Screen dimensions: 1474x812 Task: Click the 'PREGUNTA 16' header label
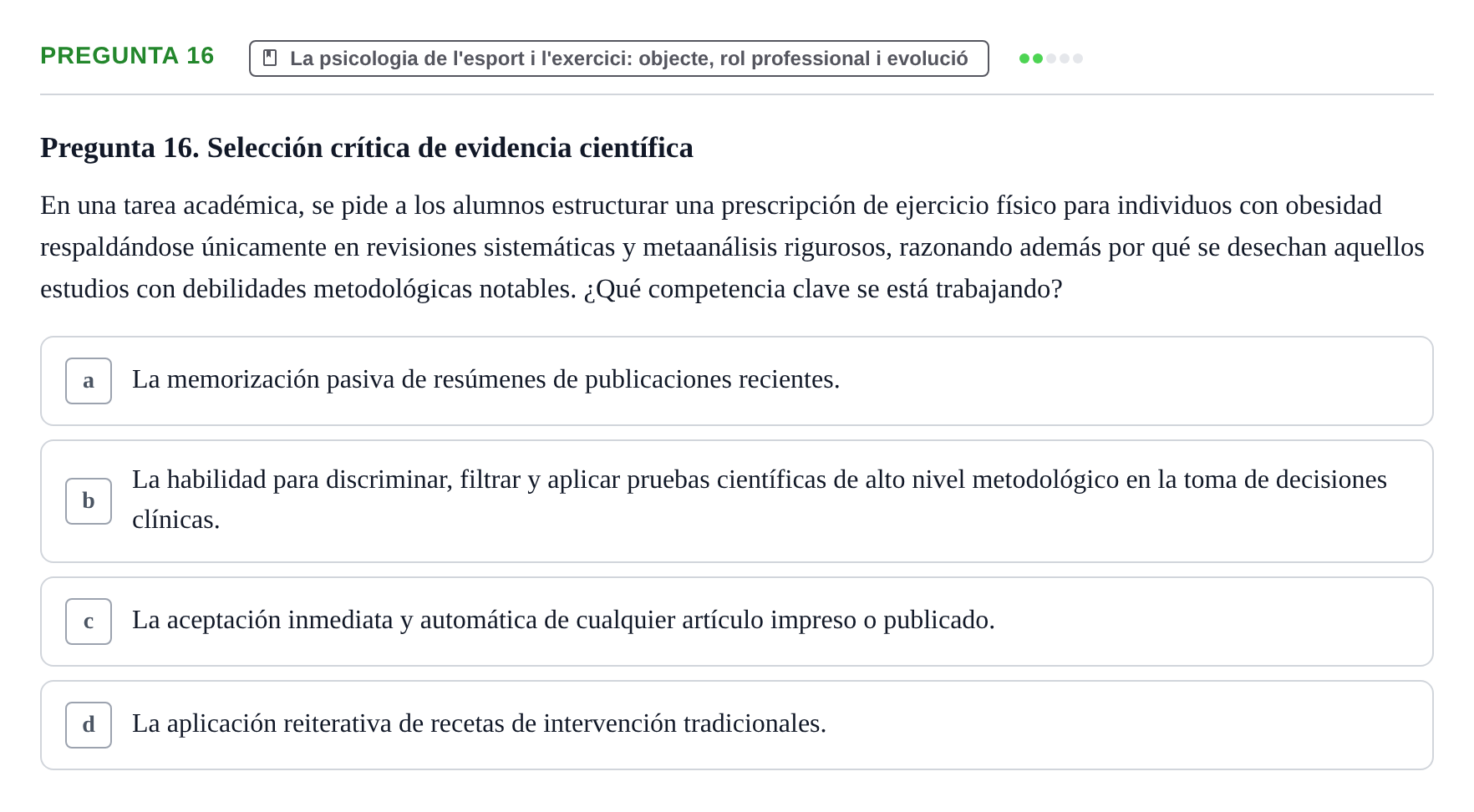click(127, 56)
